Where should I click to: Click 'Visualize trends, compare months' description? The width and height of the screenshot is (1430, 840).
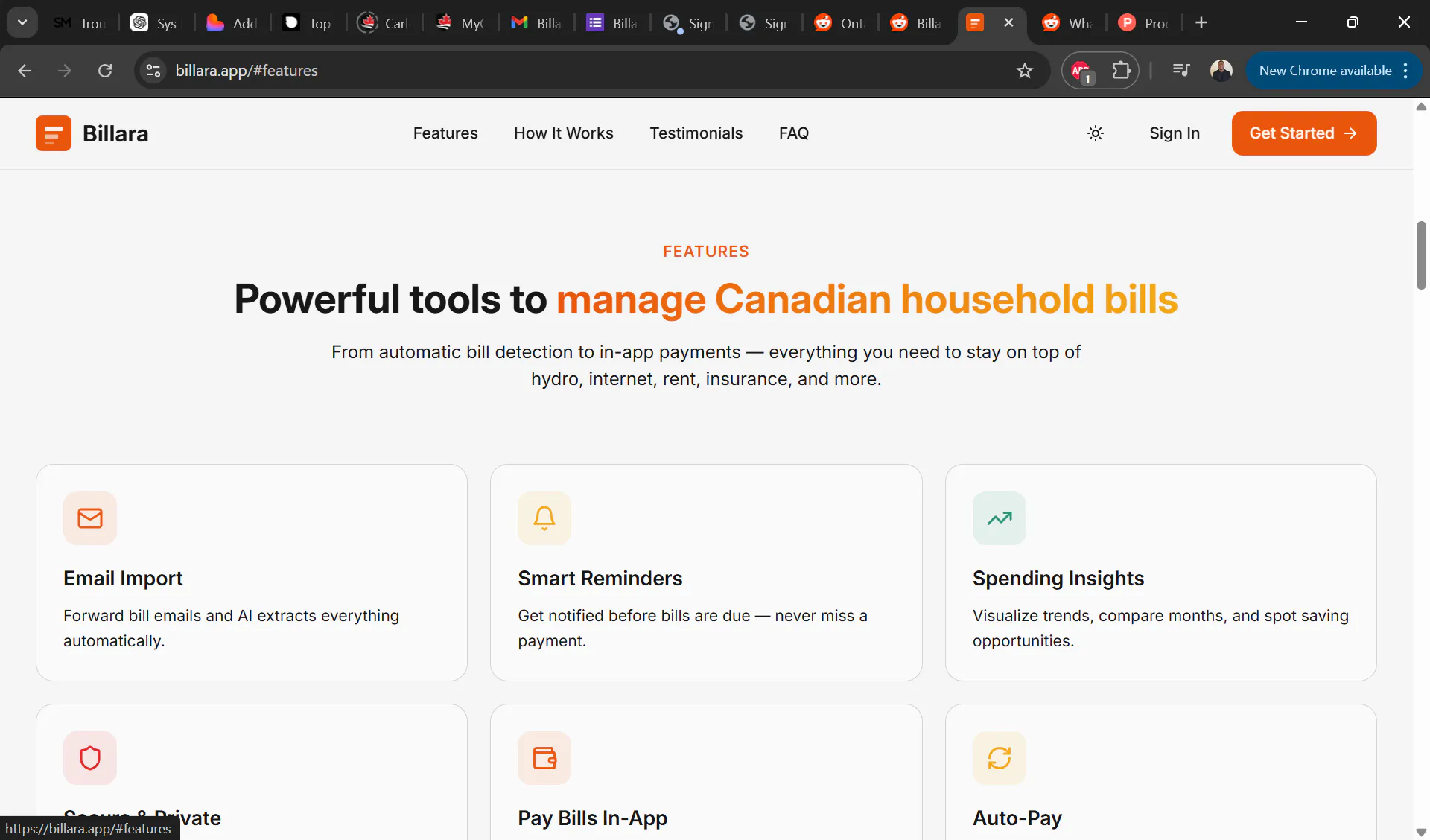tap(1160, 629)
